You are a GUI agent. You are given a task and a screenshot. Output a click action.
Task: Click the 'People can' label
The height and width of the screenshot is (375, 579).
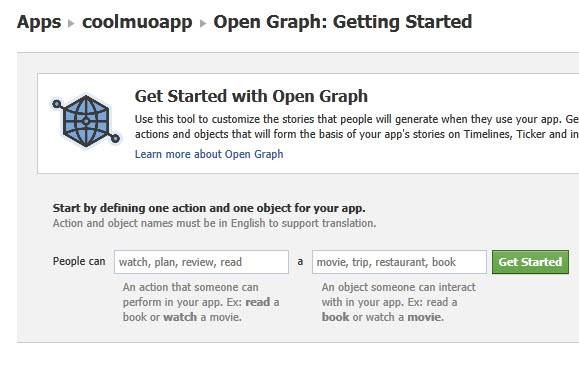79,261
